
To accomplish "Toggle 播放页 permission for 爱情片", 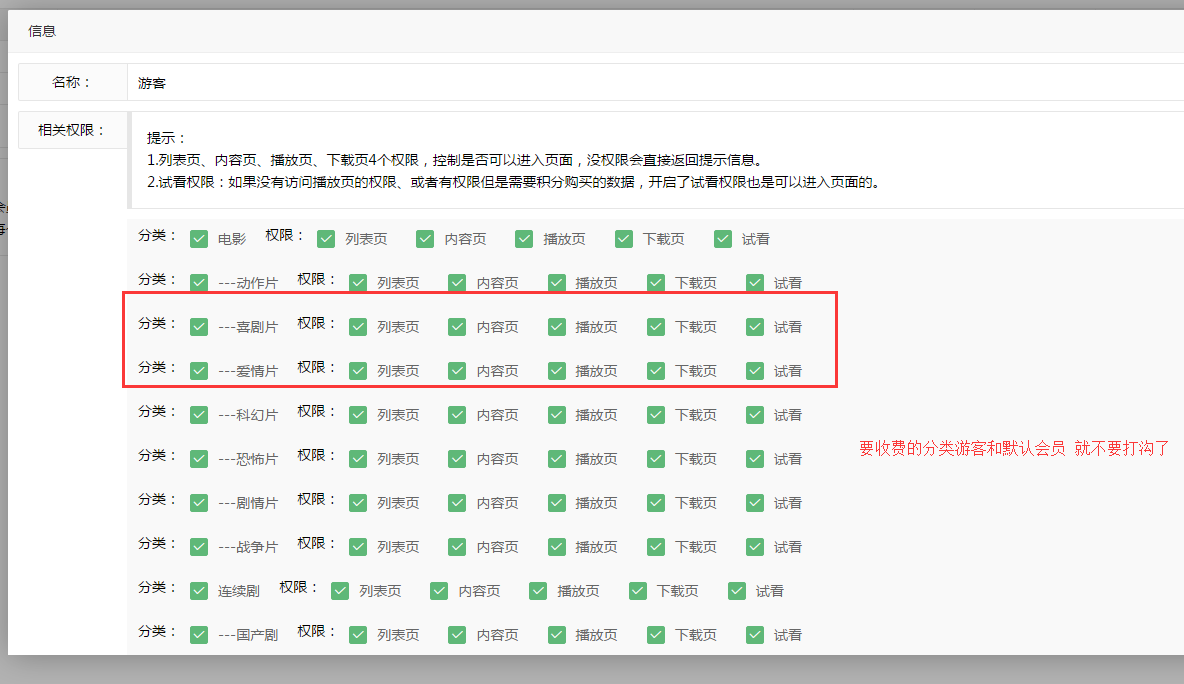I will [x=556, y=370].
